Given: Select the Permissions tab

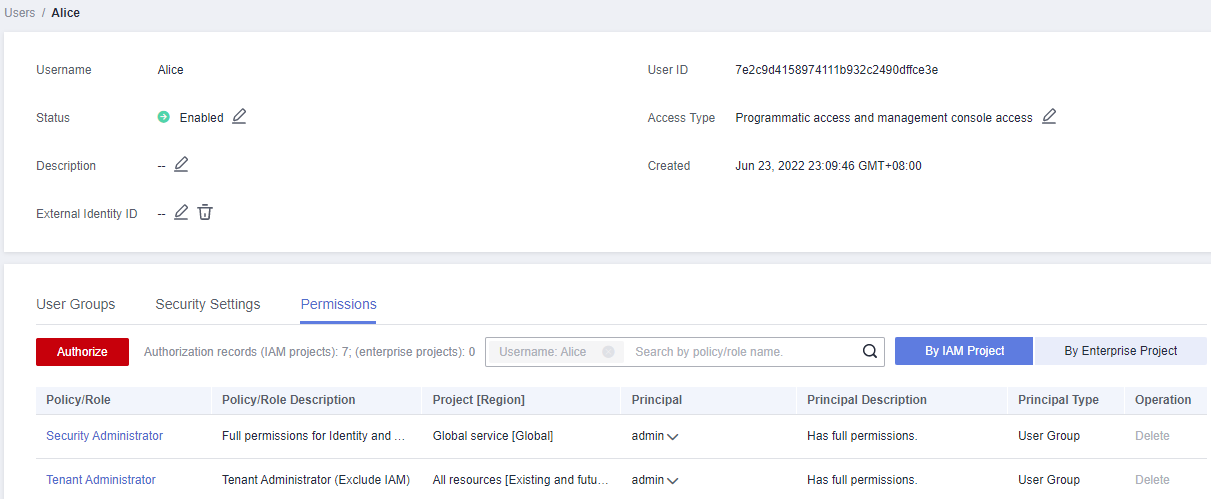Looking at the screenshot, I should pyautogui.click(x=338, y=304).
